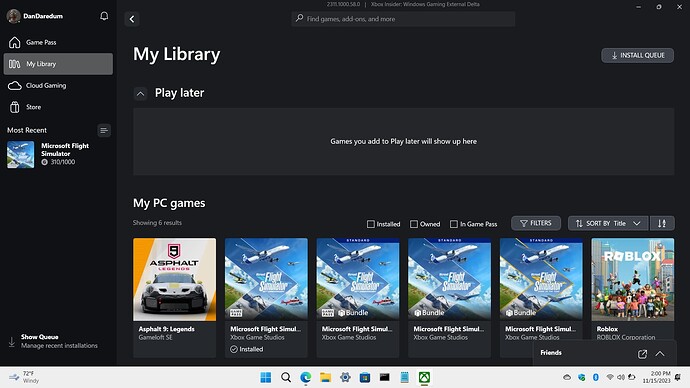Image resolution: width=690 pixels, height=388 pixels.
Task: Click the Installed status on Flight Simulator
Action: click(246, 349)
